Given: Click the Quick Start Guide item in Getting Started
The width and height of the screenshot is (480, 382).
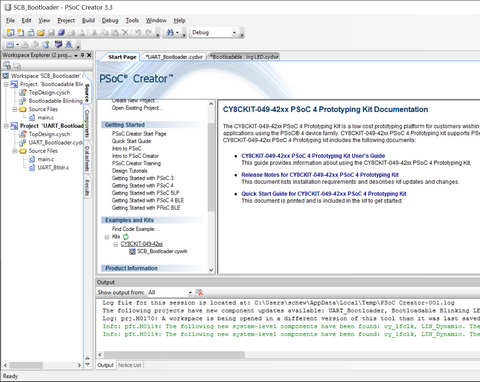Looking at the screenshot, I should click(x=131, y=141).
